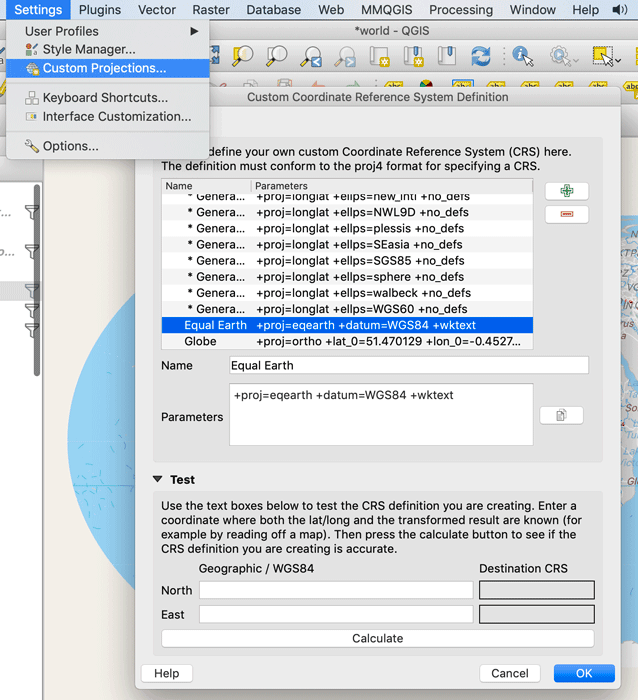Expand User Profiles submenu arrow

[194, 31]
